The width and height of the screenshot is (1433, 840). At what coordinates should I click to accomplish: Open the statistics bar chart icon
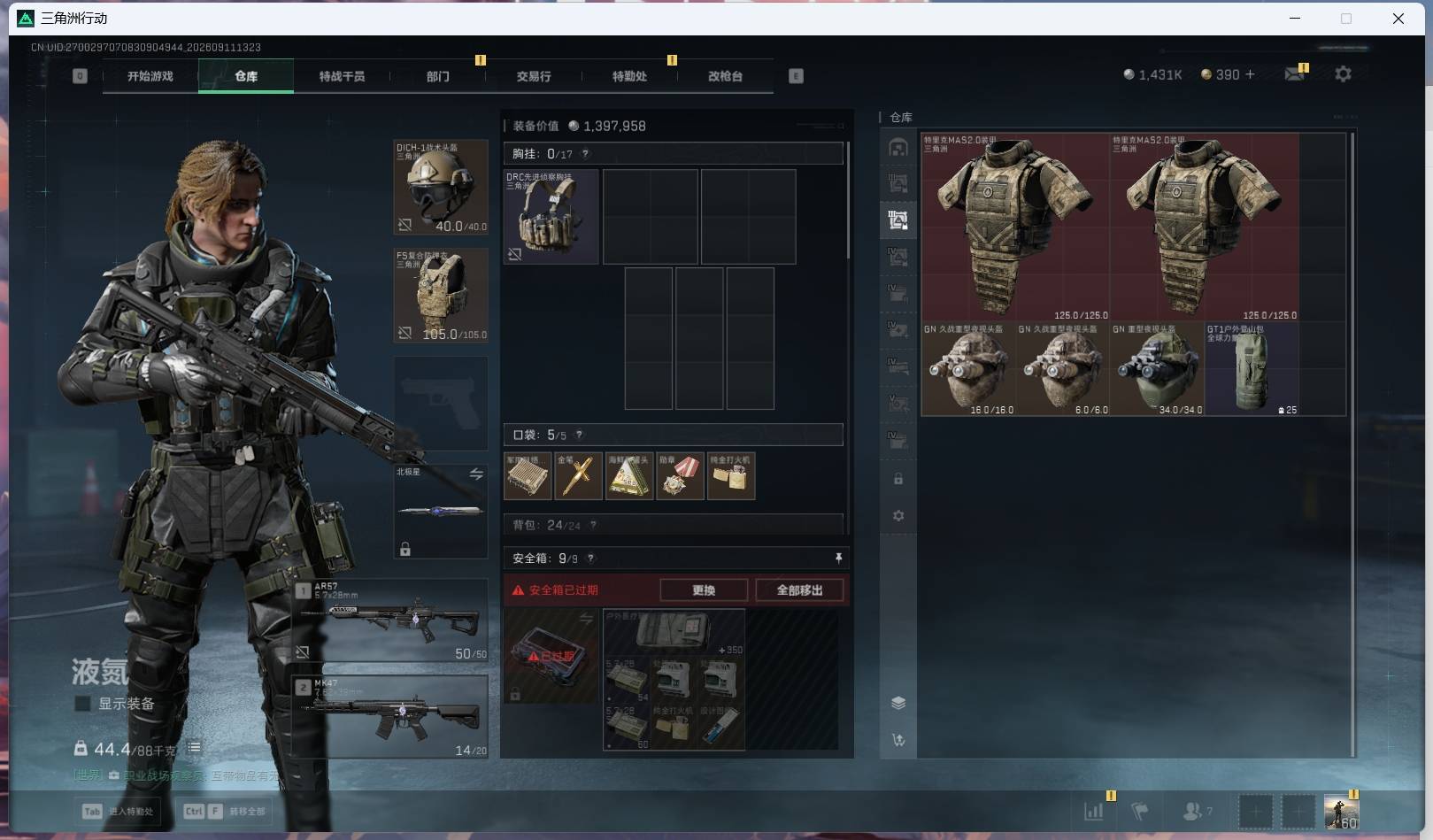coord(1094,810)
